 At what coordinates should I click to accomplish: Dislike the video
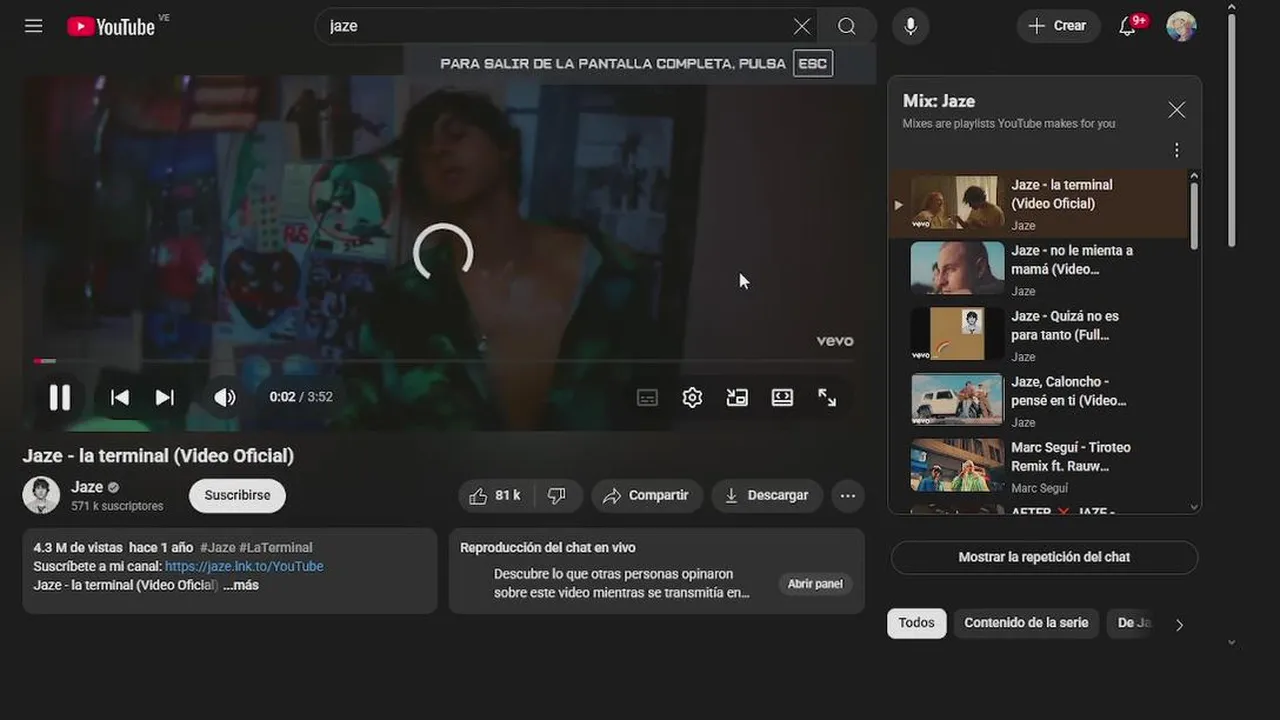pos(558,495)
